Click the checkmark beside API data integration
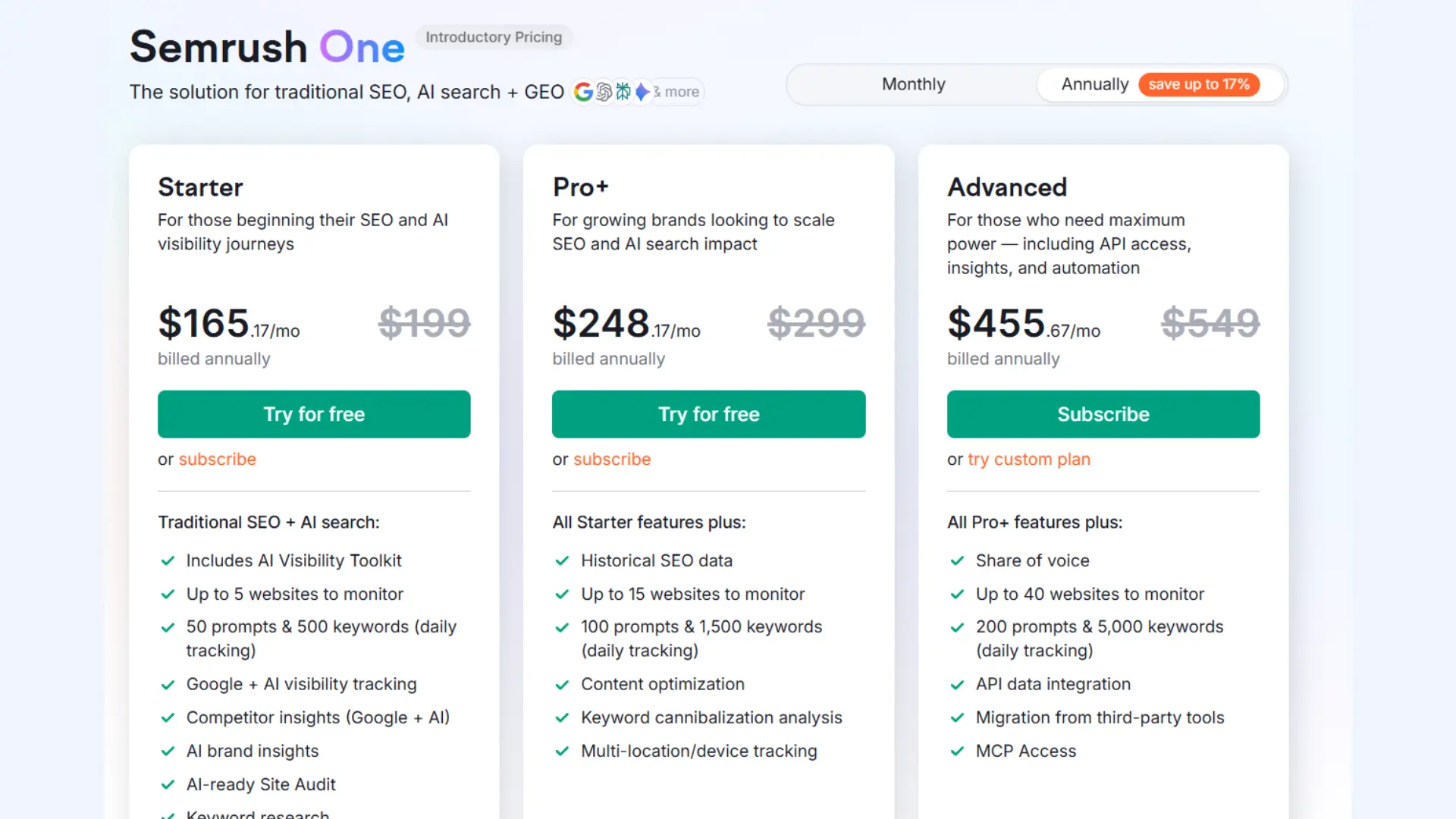 click(957, 685)
